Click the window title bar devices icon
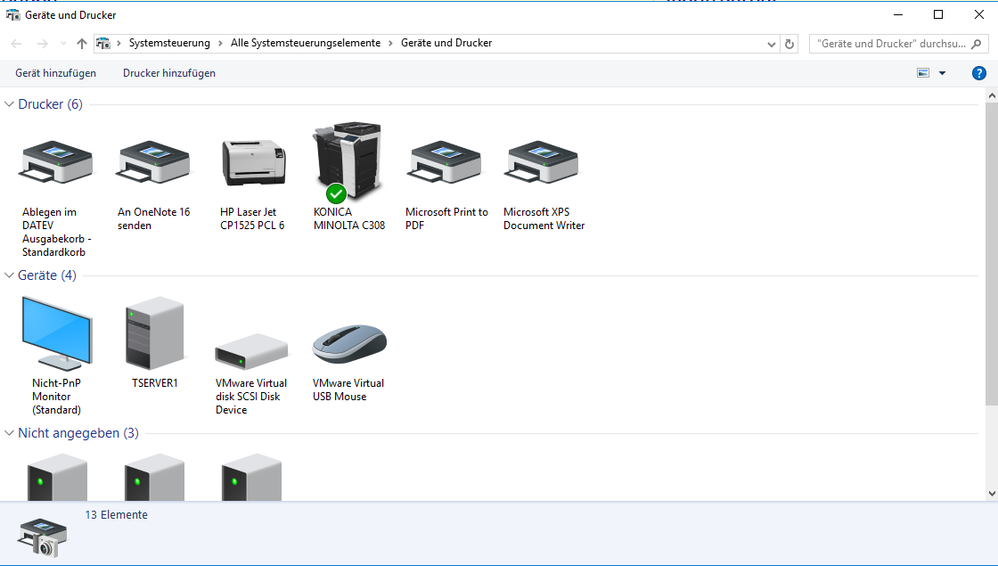 (13, 15)
